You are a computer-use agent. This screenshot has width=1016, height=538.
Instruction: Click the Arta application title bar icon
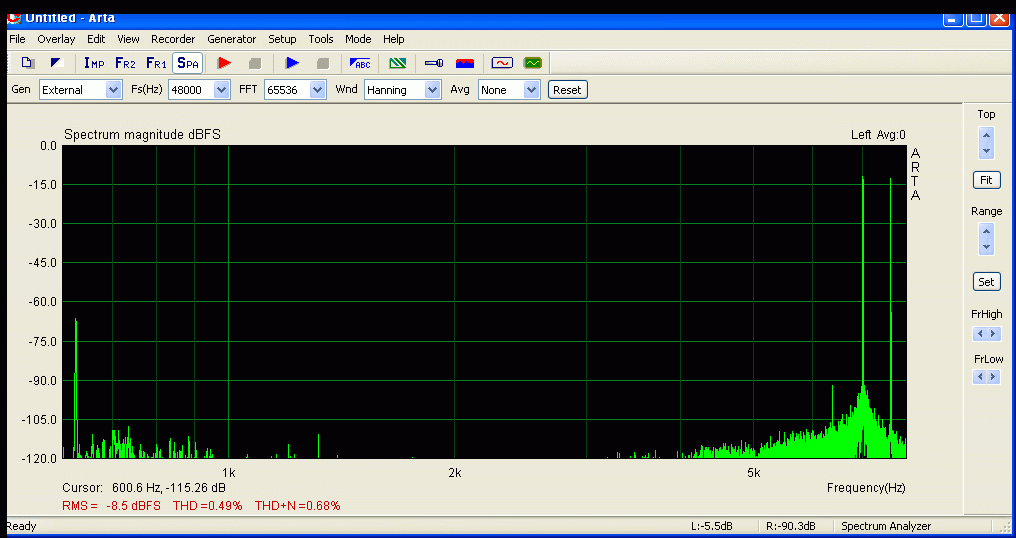coord(14,18)
